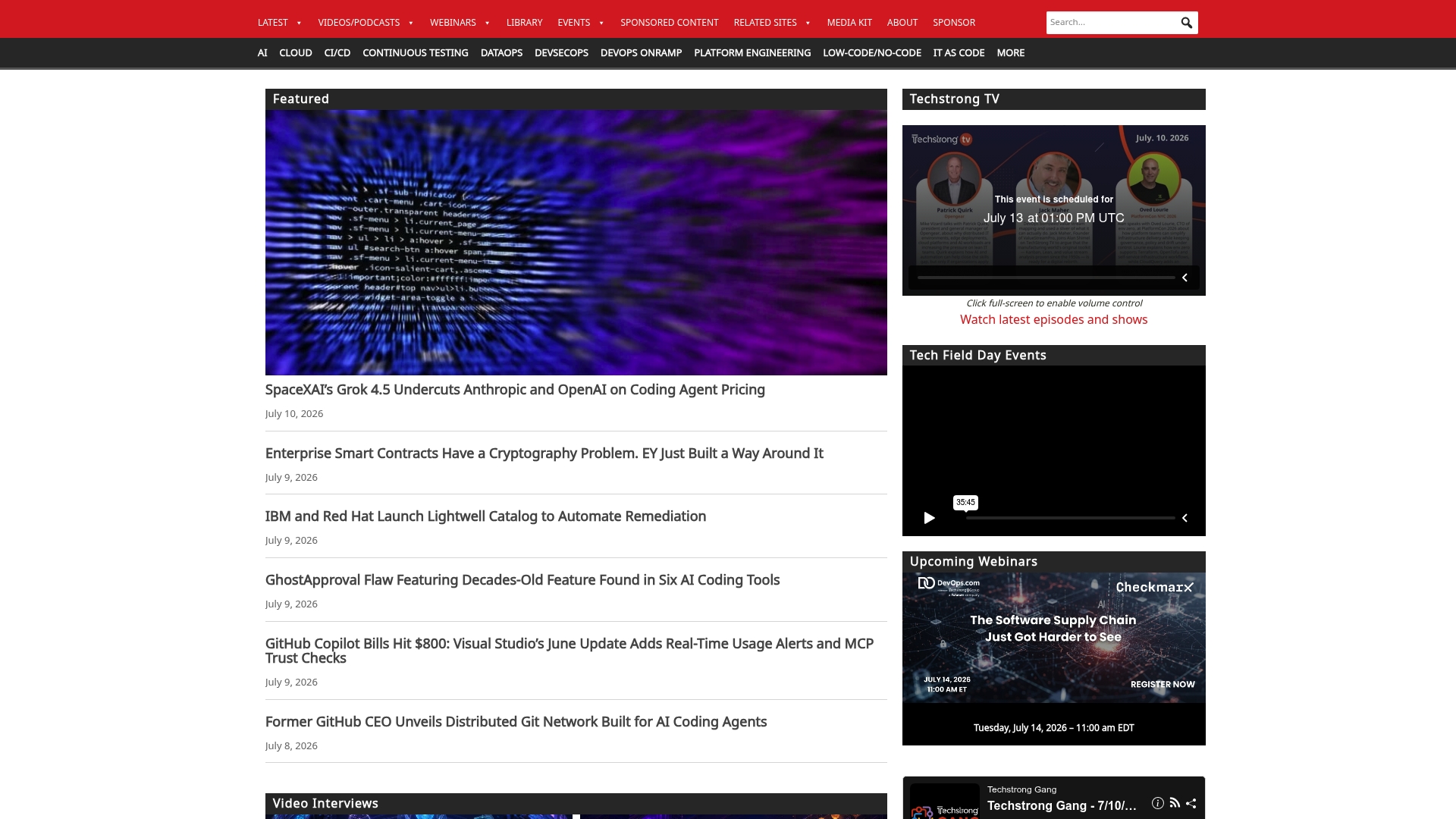Screen dimensions: 1456x819
Task: Read GitHub Copilot Bills Hit $800 article
Action: pyautogui.click(x=570, y=651)
